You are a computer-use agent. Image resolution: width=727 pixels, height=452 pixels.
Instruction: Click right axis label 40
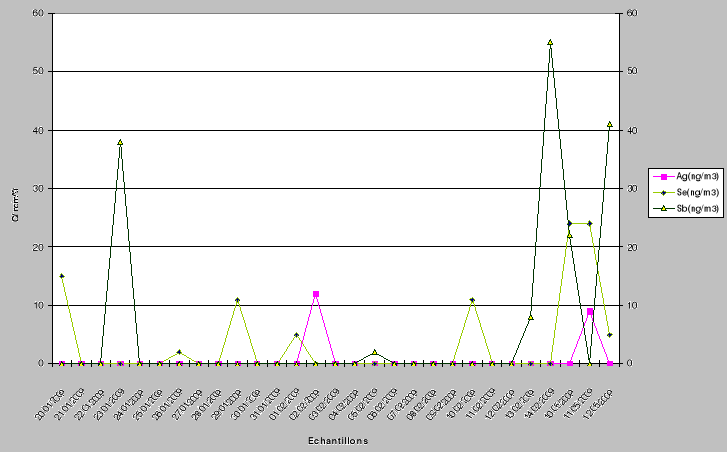coord(632,130)
